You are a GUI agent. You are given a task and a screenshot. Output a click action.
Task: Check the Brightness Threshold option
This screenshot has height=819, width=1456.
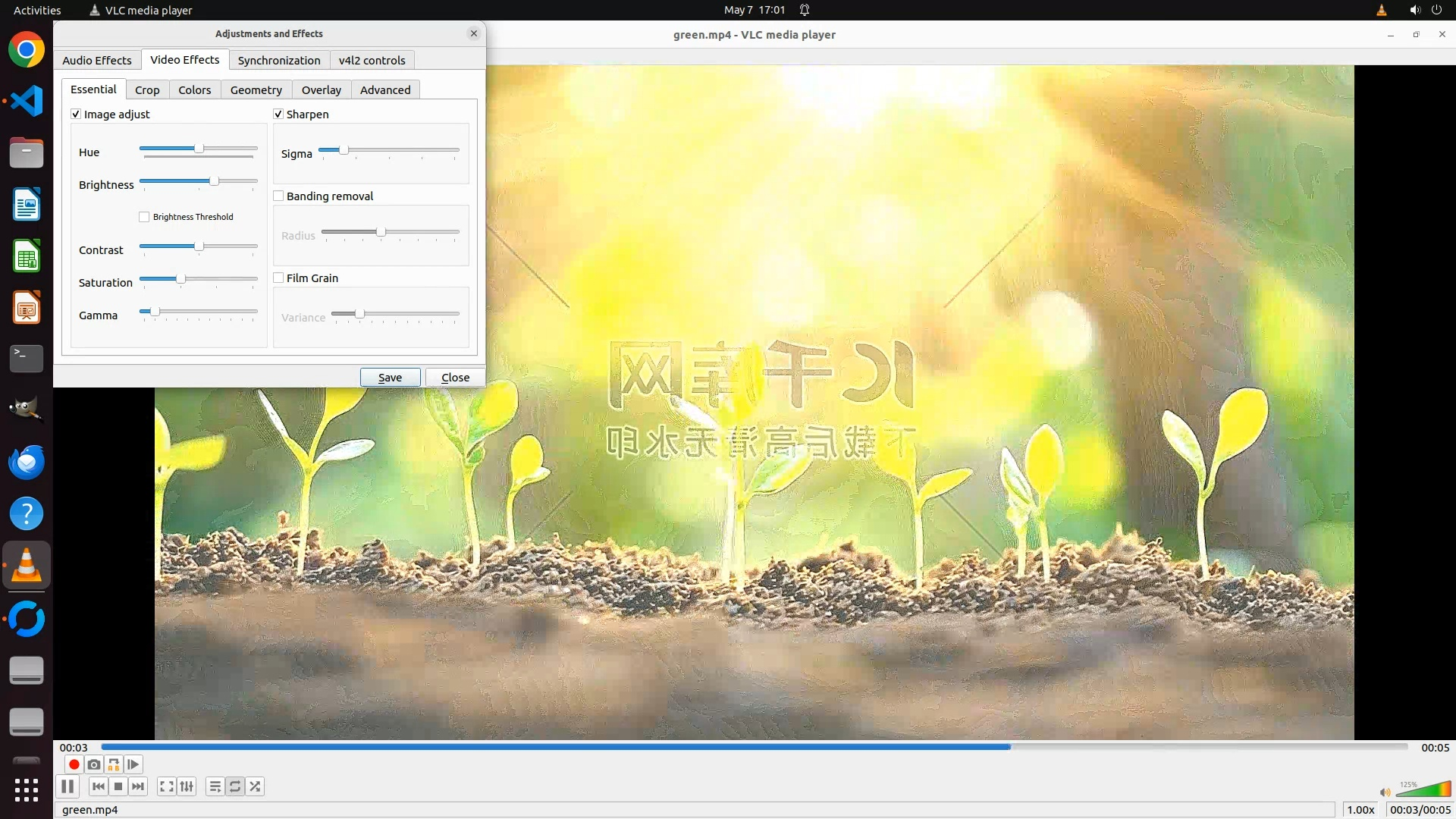[x=144, y=217]
